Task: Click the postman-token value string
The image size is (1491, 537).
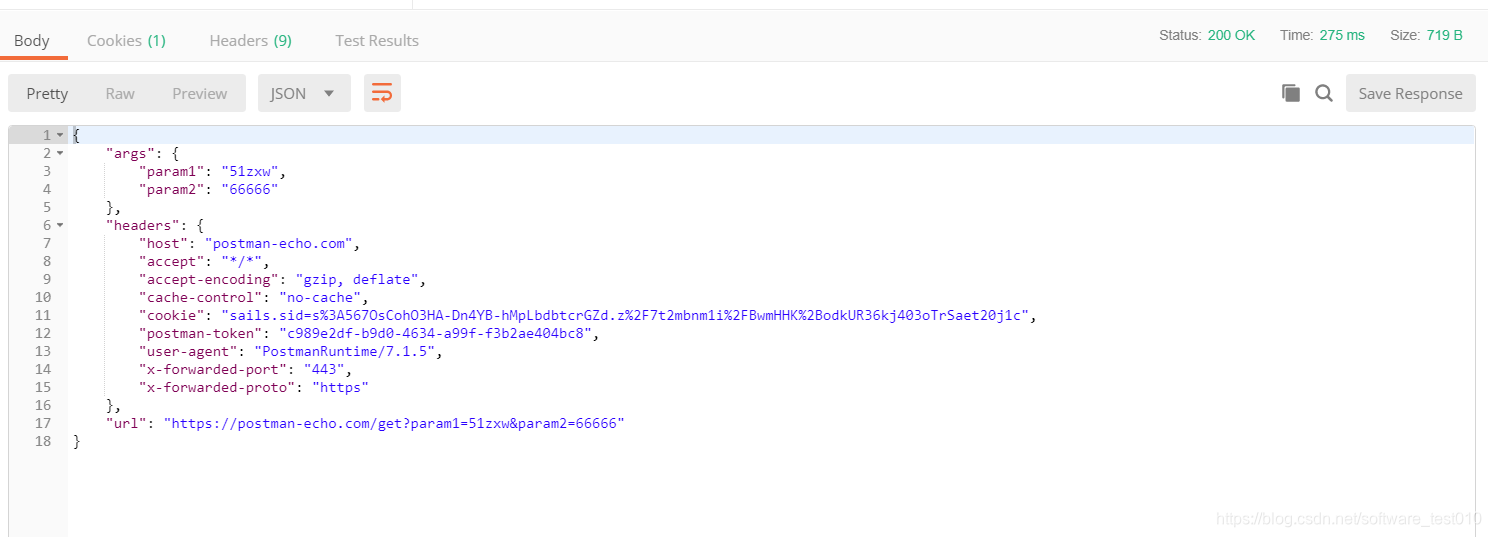Action: coord(435,333)
